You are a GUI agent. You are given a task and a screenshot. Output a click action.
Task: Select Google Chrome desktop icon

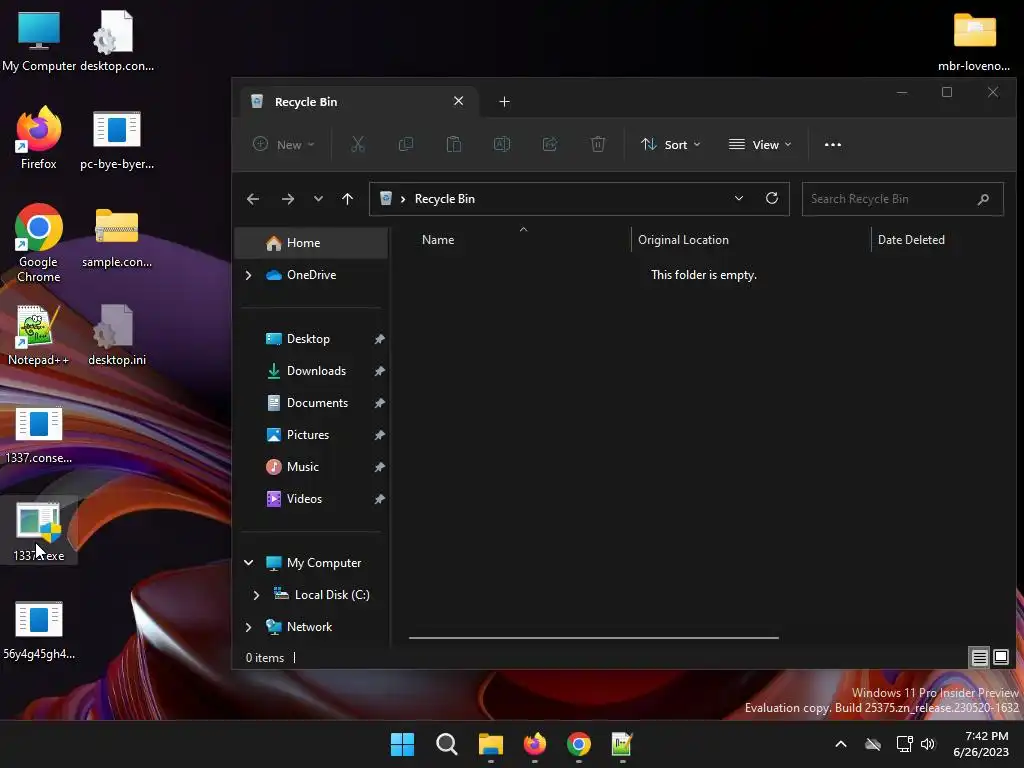(x=39, y=243)
